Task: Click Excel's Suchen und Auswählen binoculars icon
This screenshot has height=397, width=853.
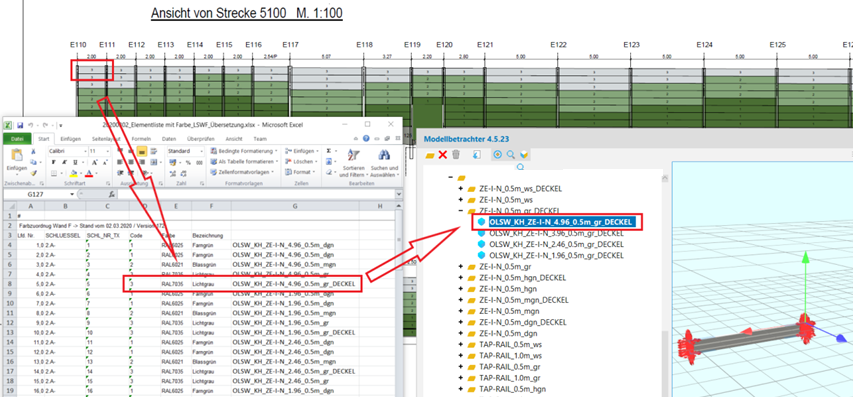Action: [385, 156]
